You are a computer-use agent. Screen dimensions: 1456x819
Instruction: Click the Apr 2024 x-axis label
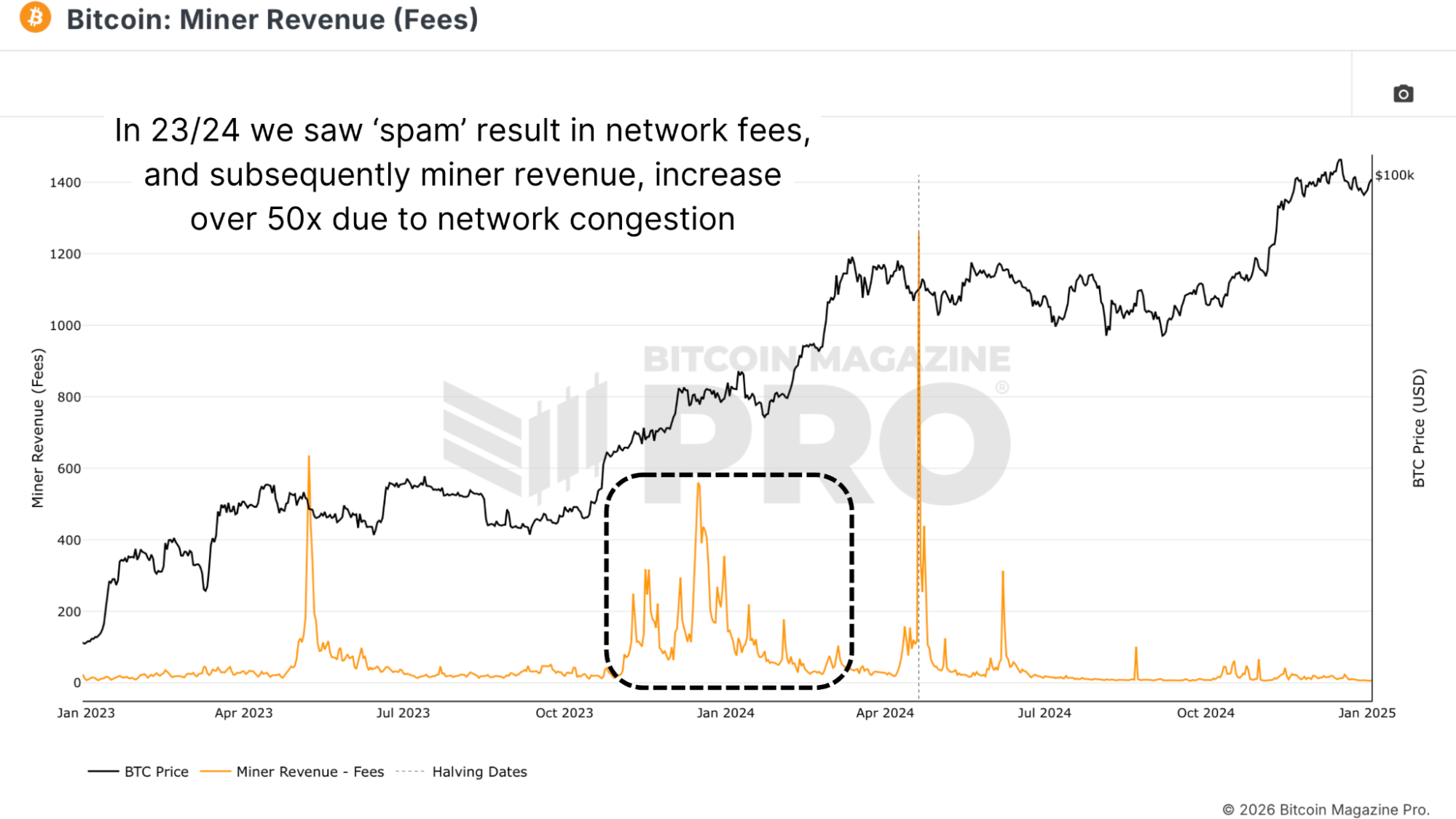884,713
